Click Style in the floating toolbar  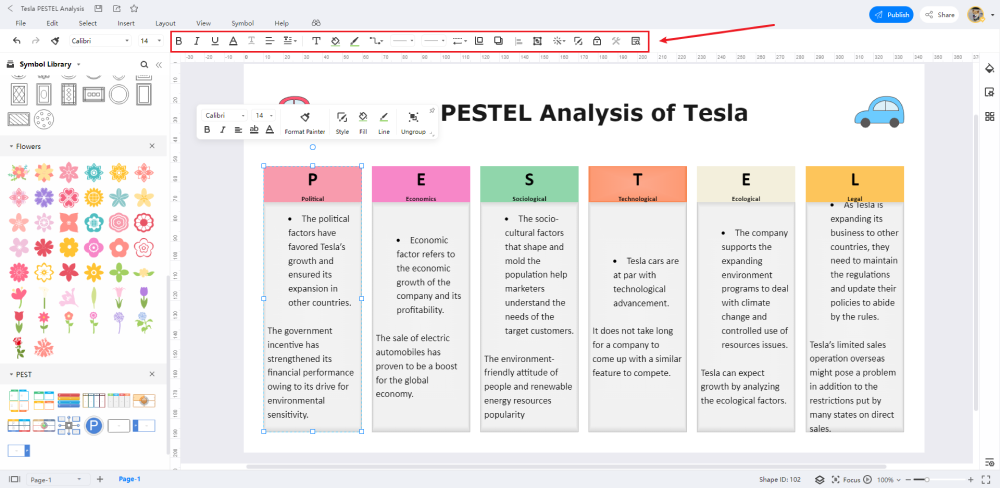click(342, 123)
